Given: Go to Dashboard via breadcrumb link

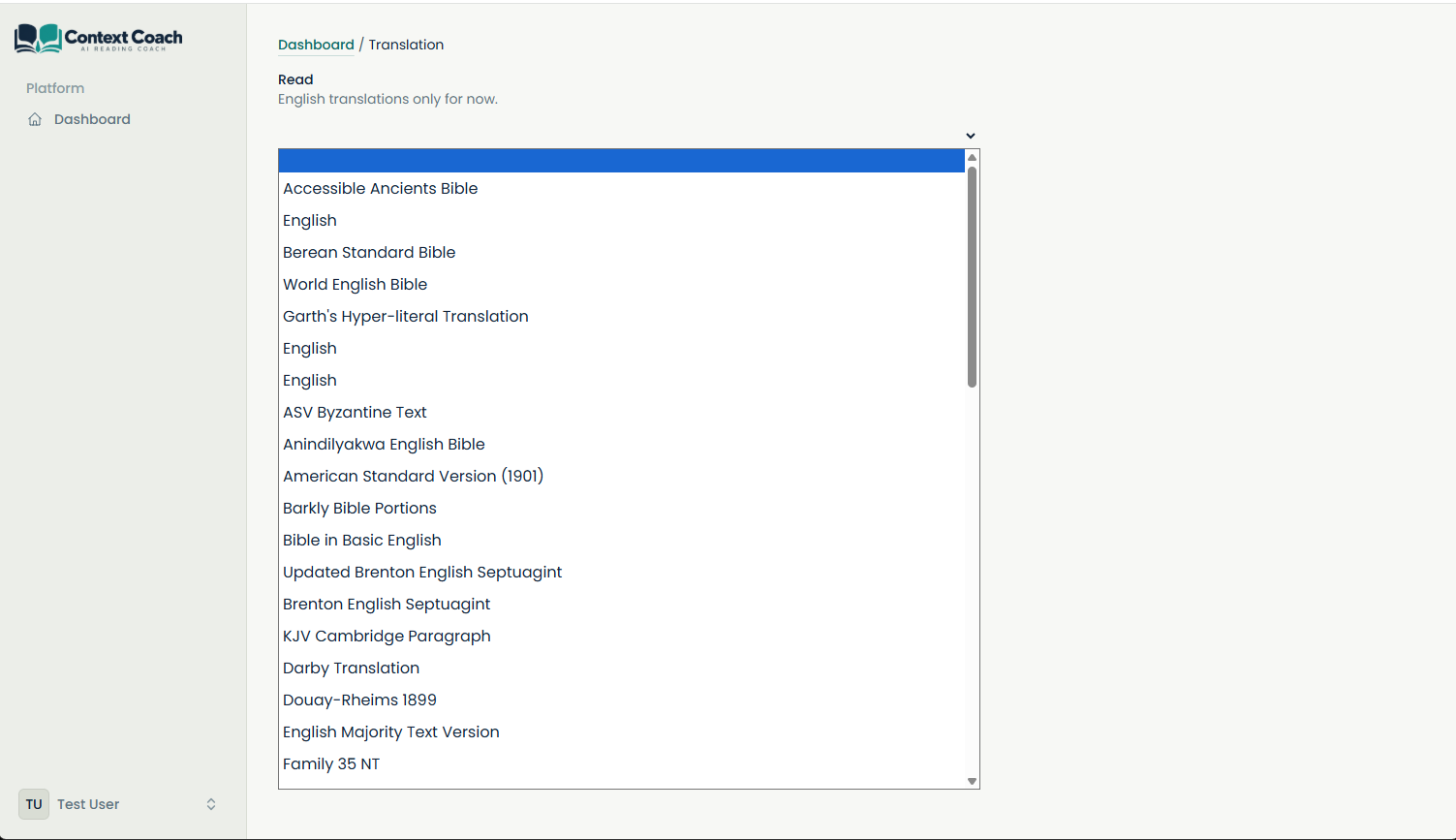Looking at the screenshot, I should click(x=316, y=45).
